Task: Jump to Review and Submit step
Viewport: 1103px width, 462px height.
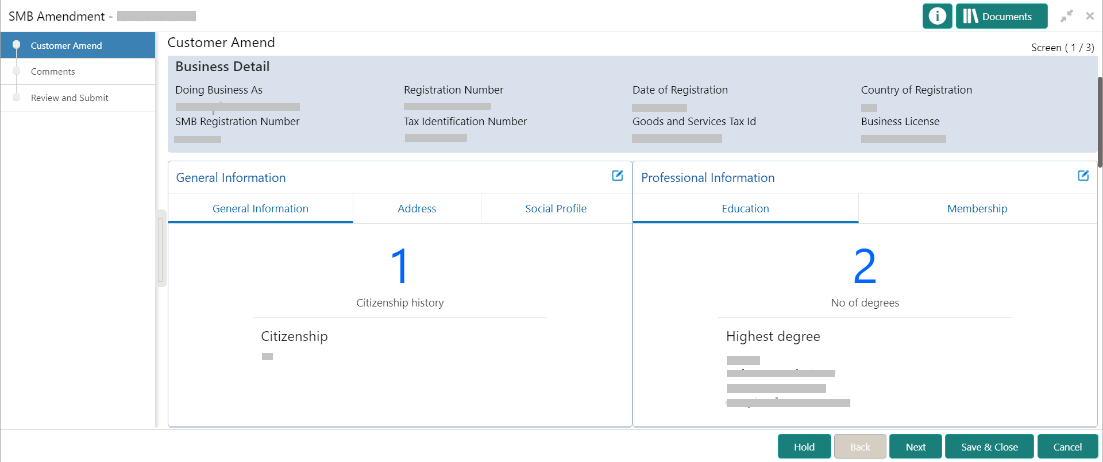Action: [70, 98]
